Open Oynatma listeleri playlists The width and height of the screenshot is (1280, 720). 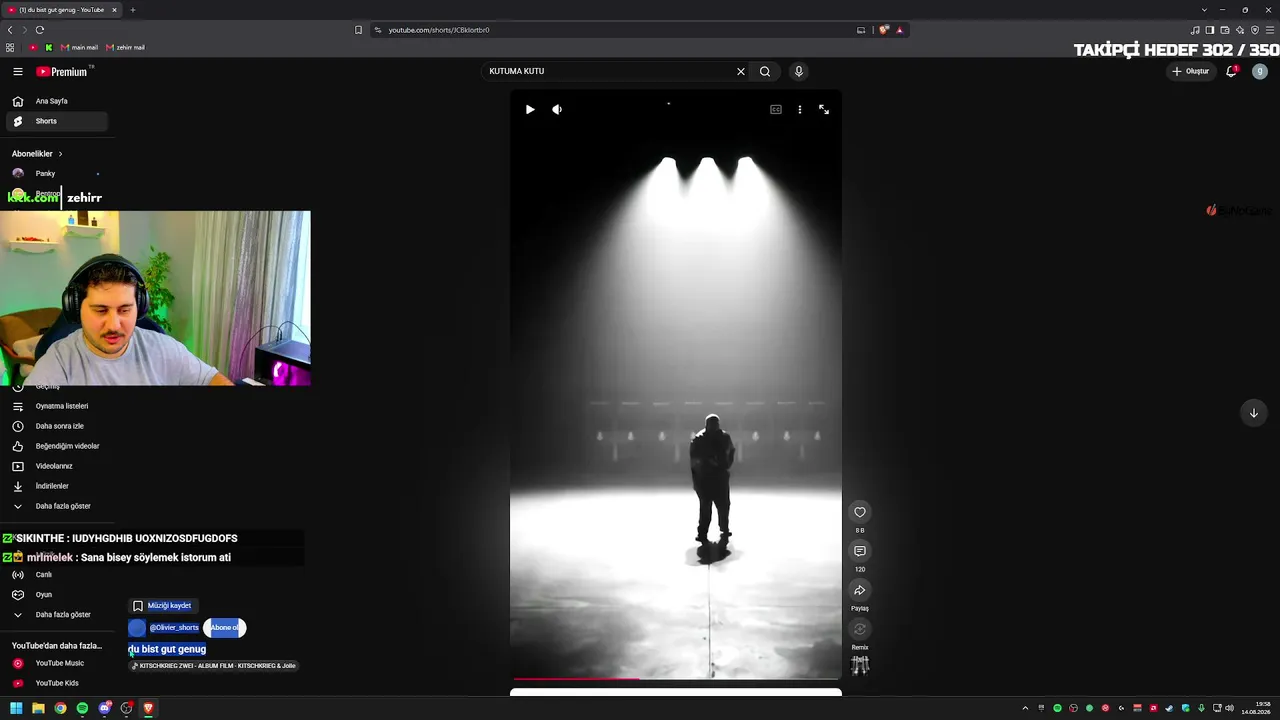click(56, 406)
